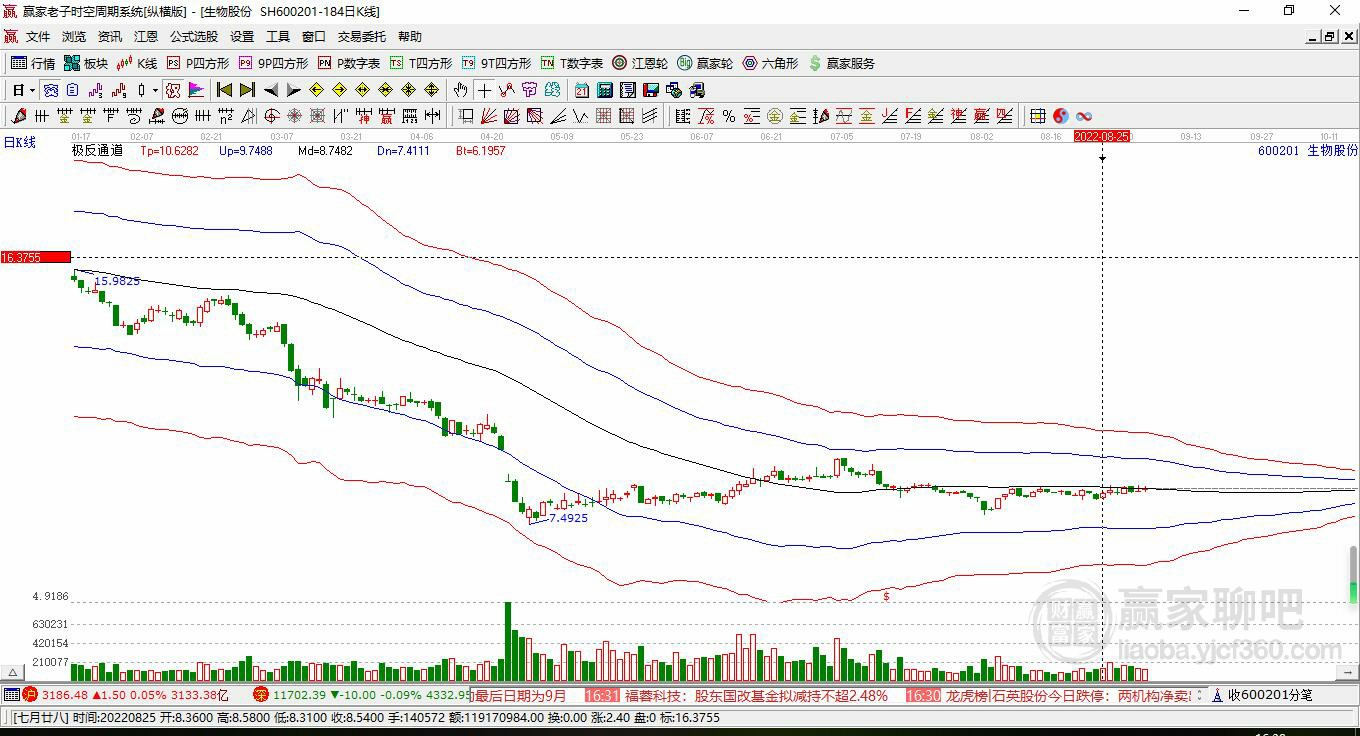This screenshot has height=736, width=1360.
Task: Select the red fan lines drawing tool
Action: 489,116
